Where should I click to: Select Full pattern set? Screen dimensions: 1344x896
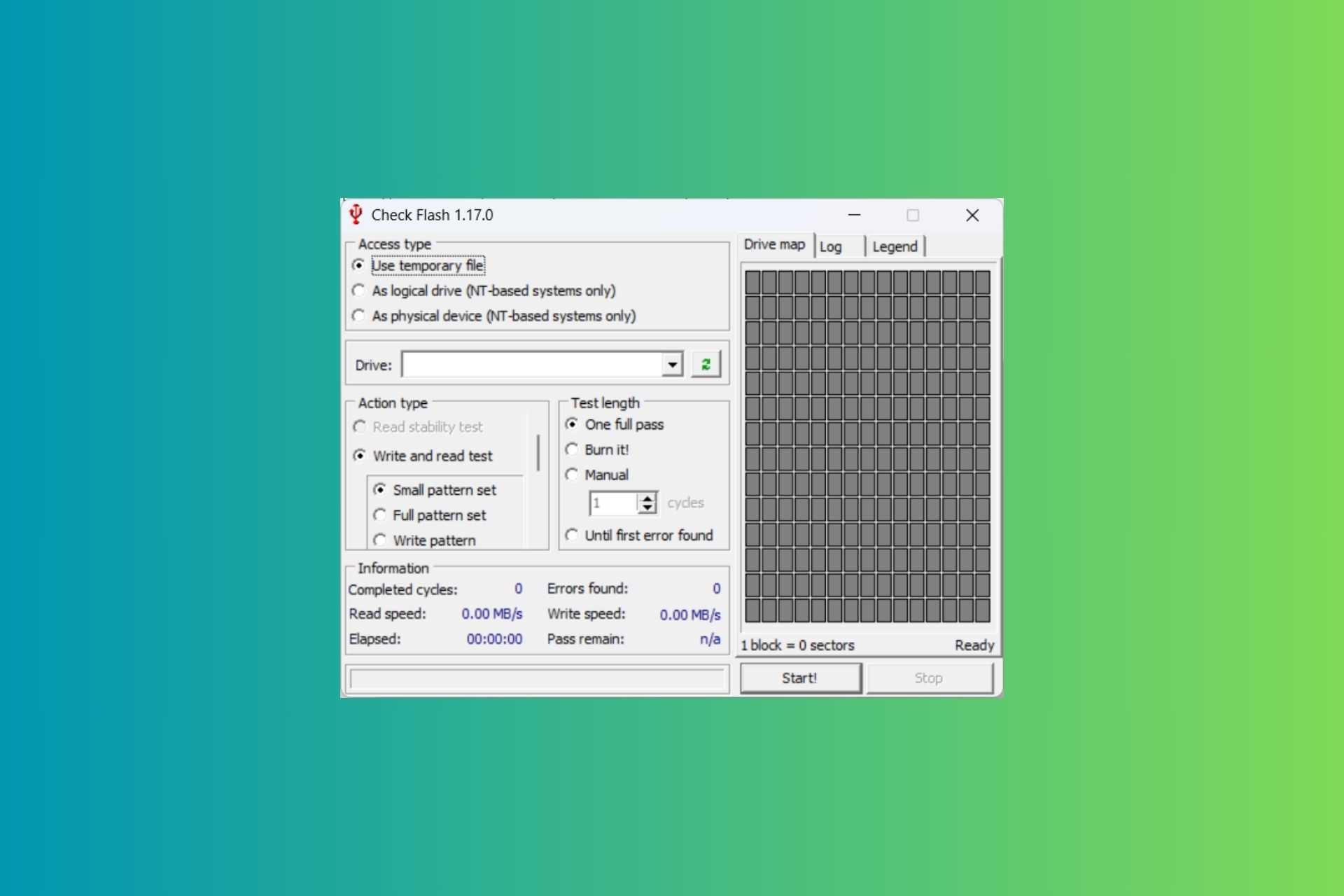click(x=380, y=514)
